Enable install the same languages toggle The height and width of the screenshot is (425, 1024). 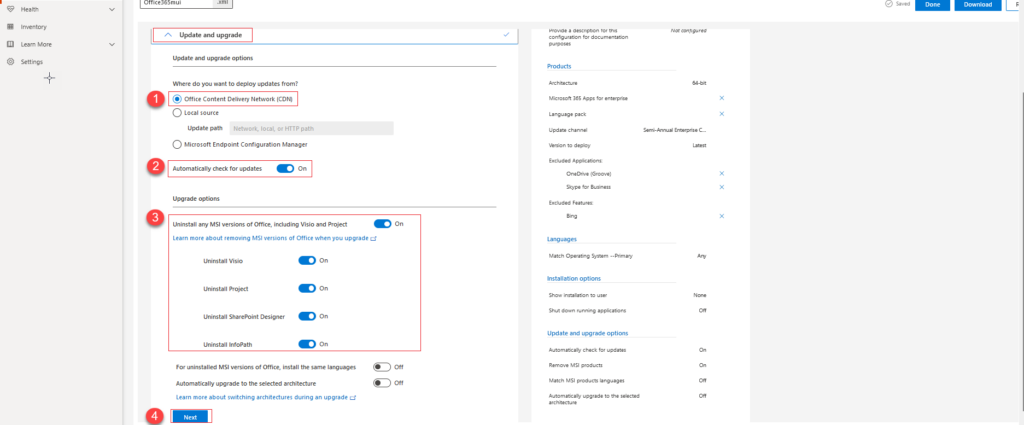(382, 368)
